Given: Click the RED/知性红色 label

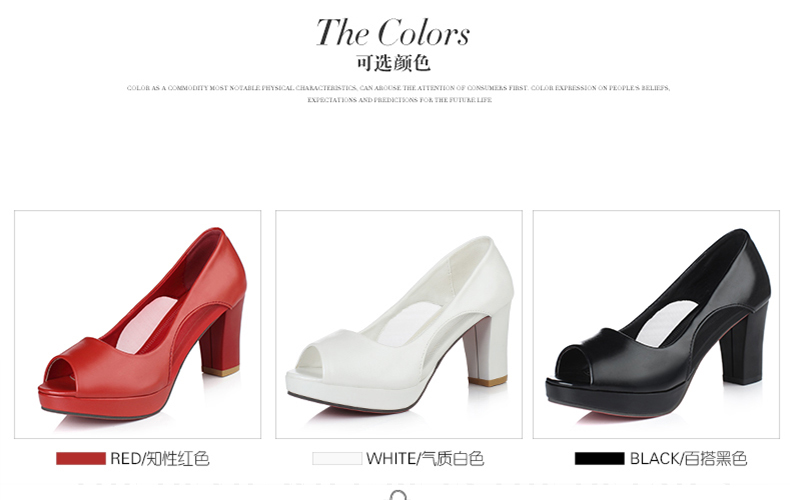Looking at the screenshot, I should coord(159,459).
